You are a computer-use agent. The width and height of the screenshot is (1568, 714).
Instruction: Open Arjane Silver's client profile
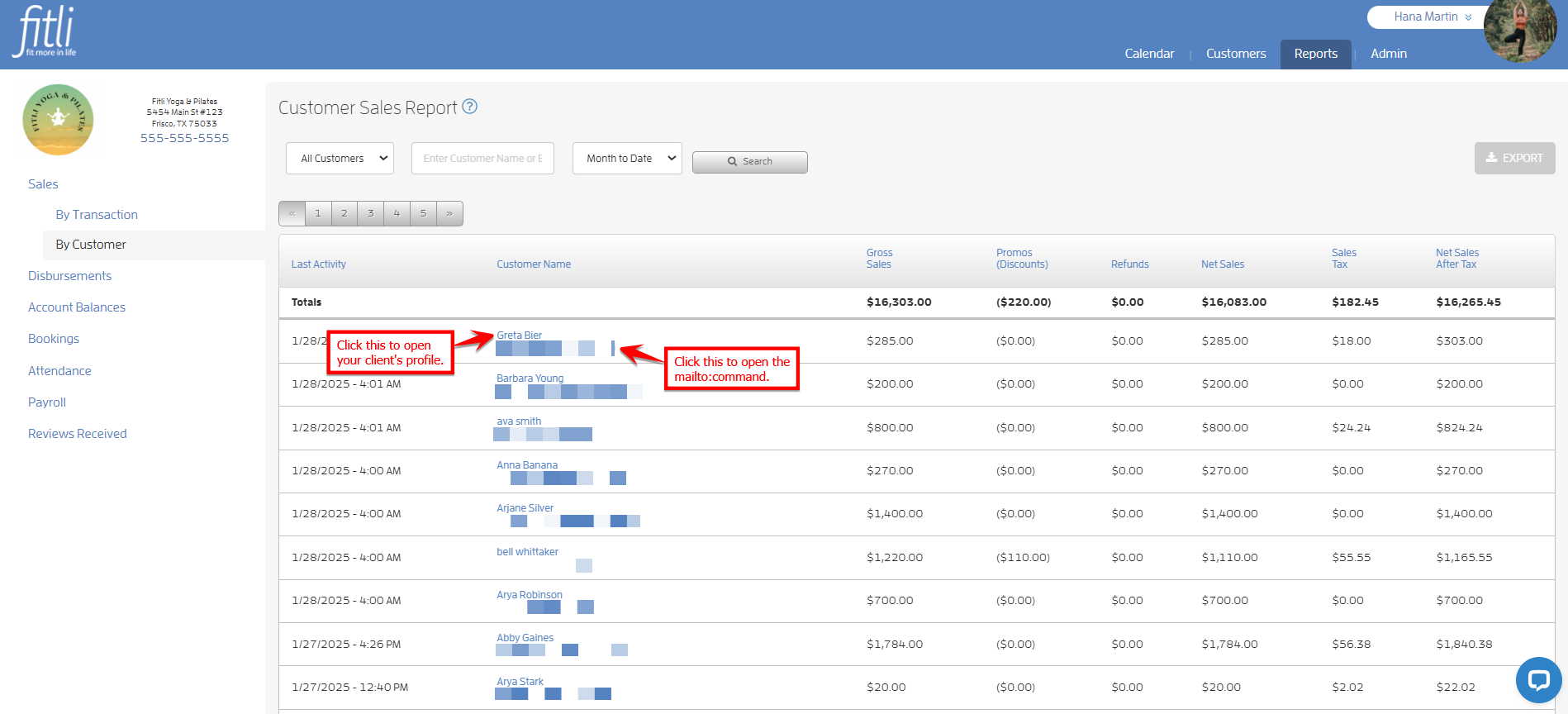tap(525, 508)
